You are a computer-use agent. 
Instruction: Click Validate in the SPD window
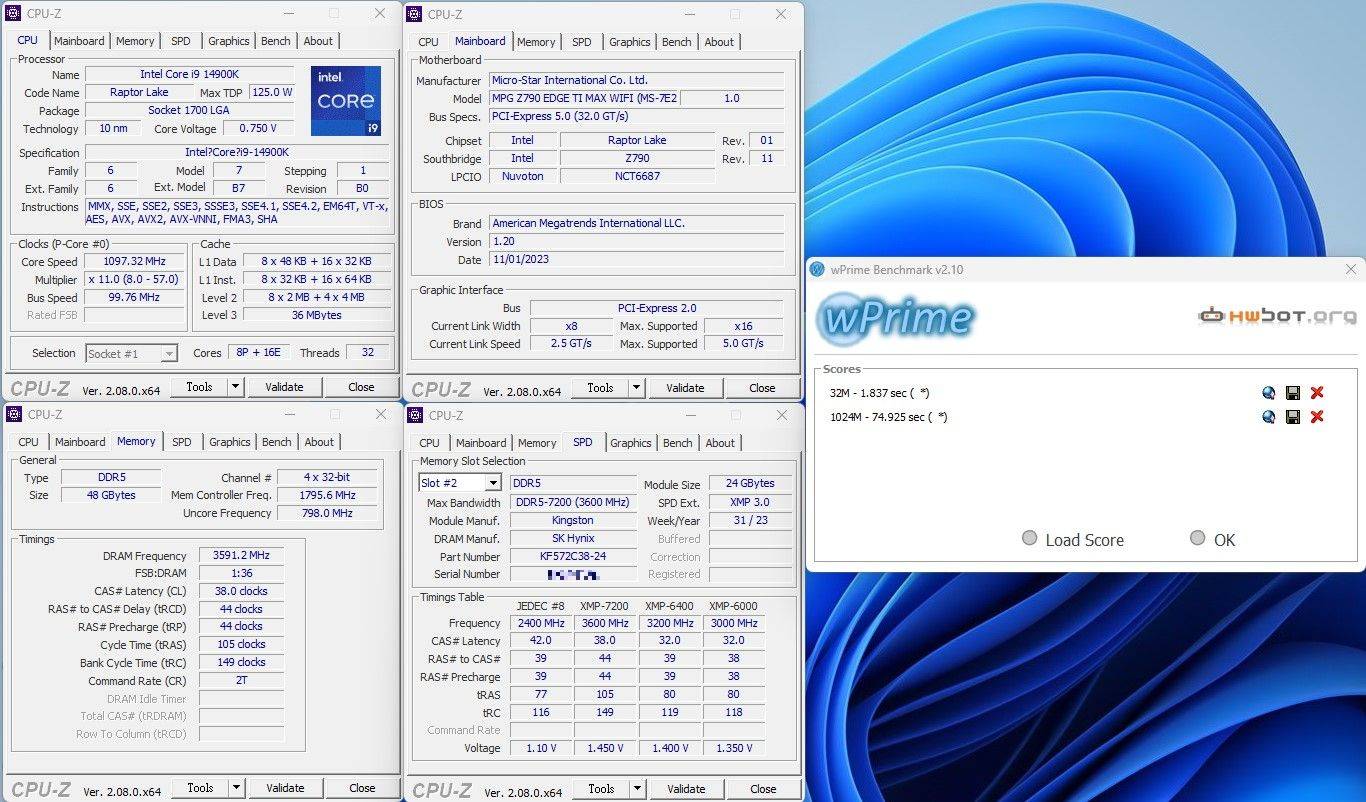pos(686,789)
